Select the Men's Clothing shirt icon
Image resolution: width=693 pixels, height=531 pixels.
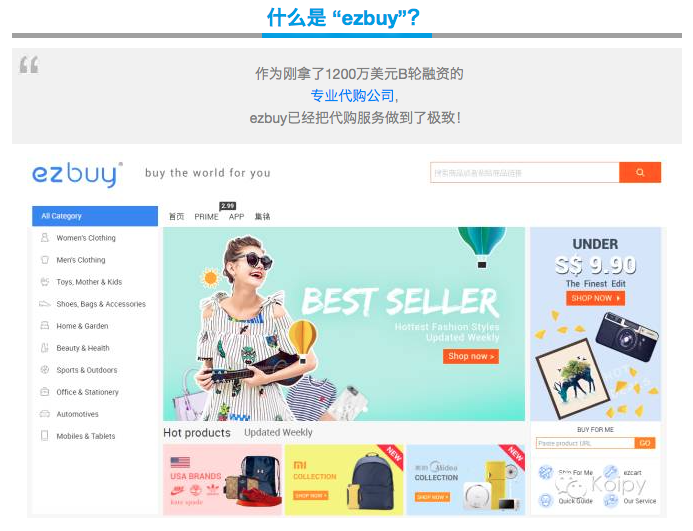45,260
